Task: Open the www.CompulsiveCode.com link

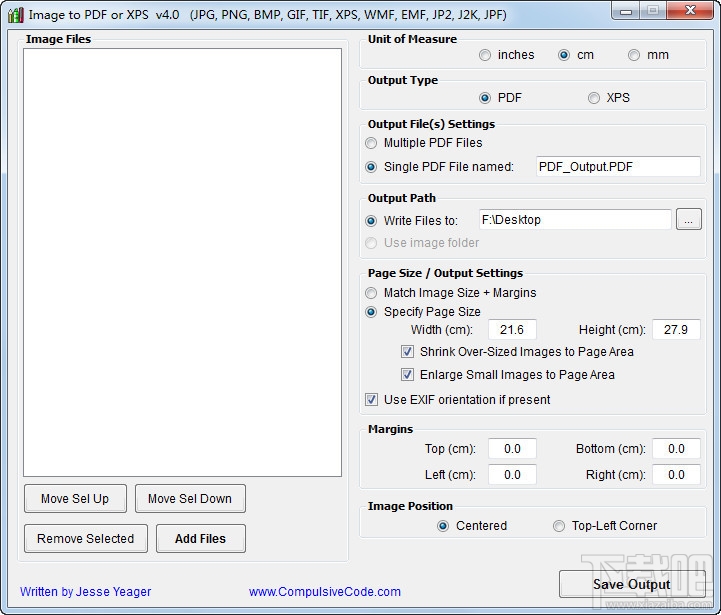Action: [x=325, y=592]
